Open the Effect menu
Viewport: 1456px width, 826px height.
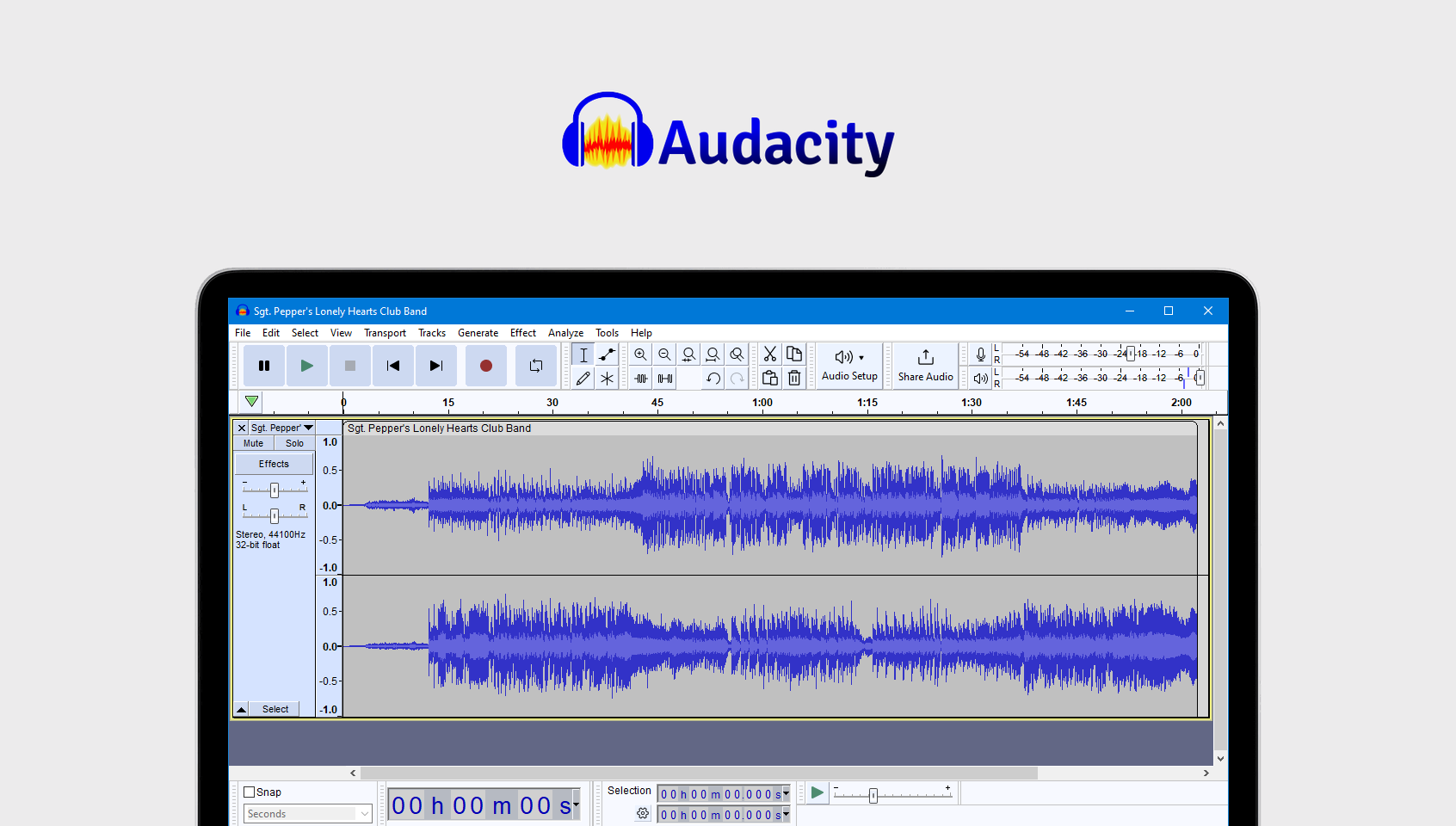pos(523,333)
